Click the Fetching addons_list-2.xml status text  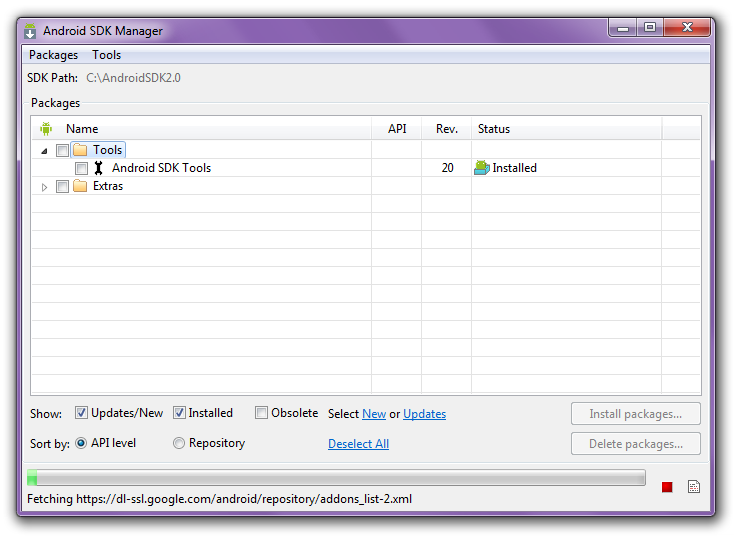(x=219, y=499)
